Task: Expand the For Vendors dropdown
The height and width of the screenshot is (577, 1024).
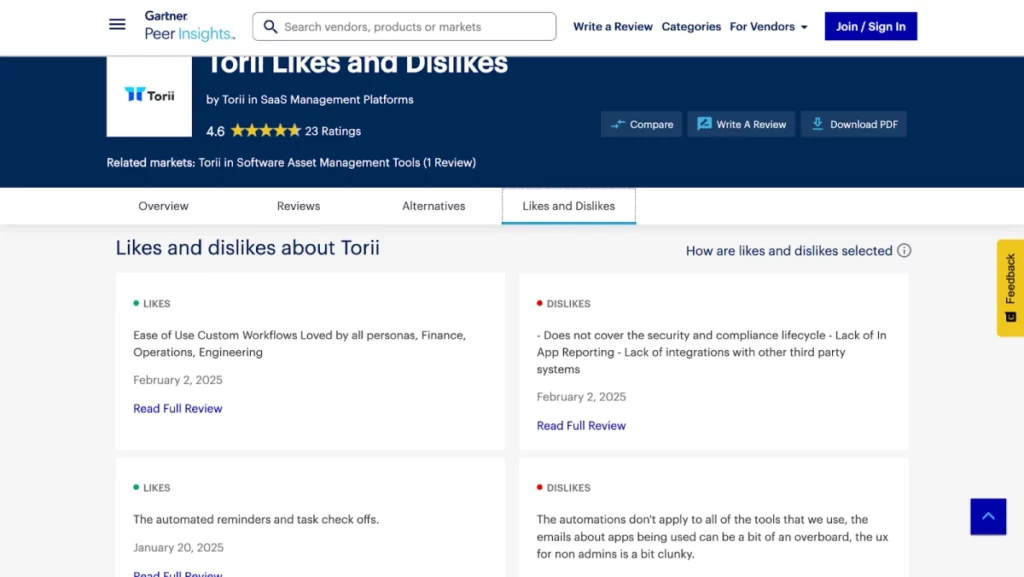Action: tap(769, 27)
